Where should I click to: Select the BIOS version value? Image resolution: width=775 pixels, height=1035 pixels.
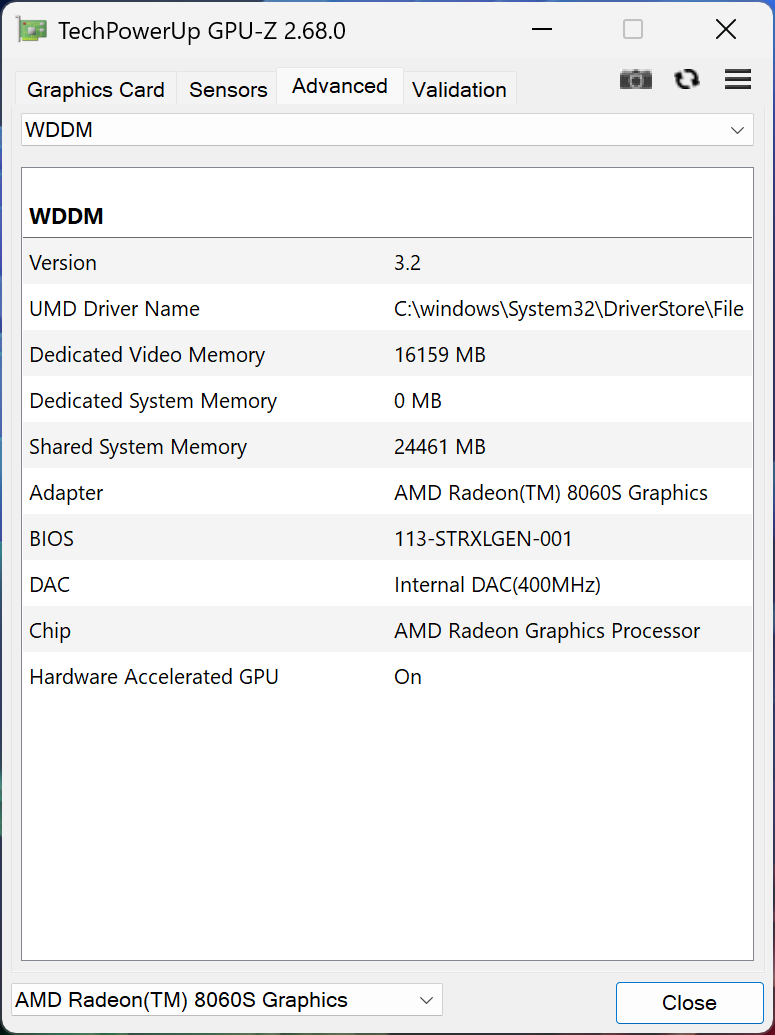[x=483, y=539]
